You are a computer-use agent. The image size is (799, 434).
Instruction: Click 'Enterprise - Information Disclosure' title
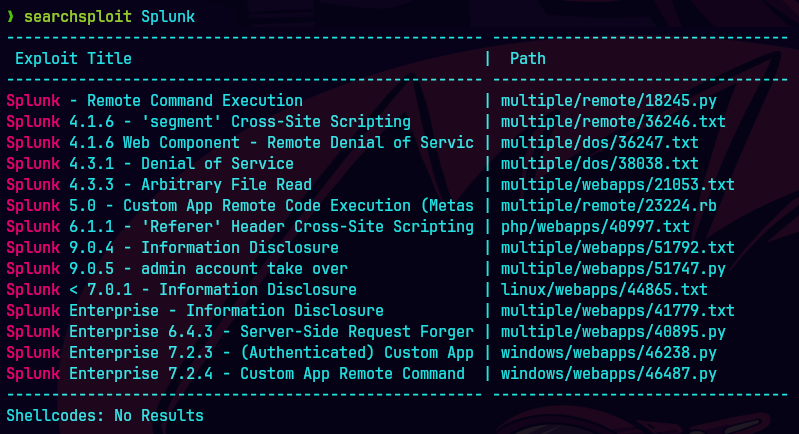[226, 310]
